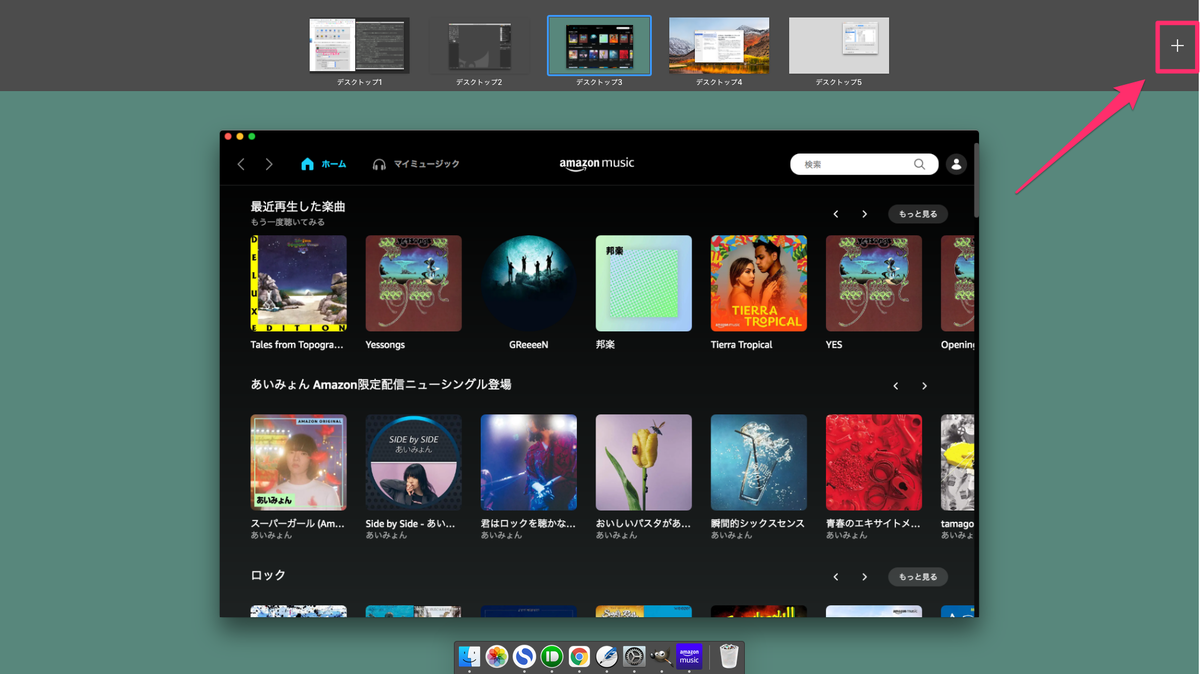Open the Trash in the Dock

(729, 657)
